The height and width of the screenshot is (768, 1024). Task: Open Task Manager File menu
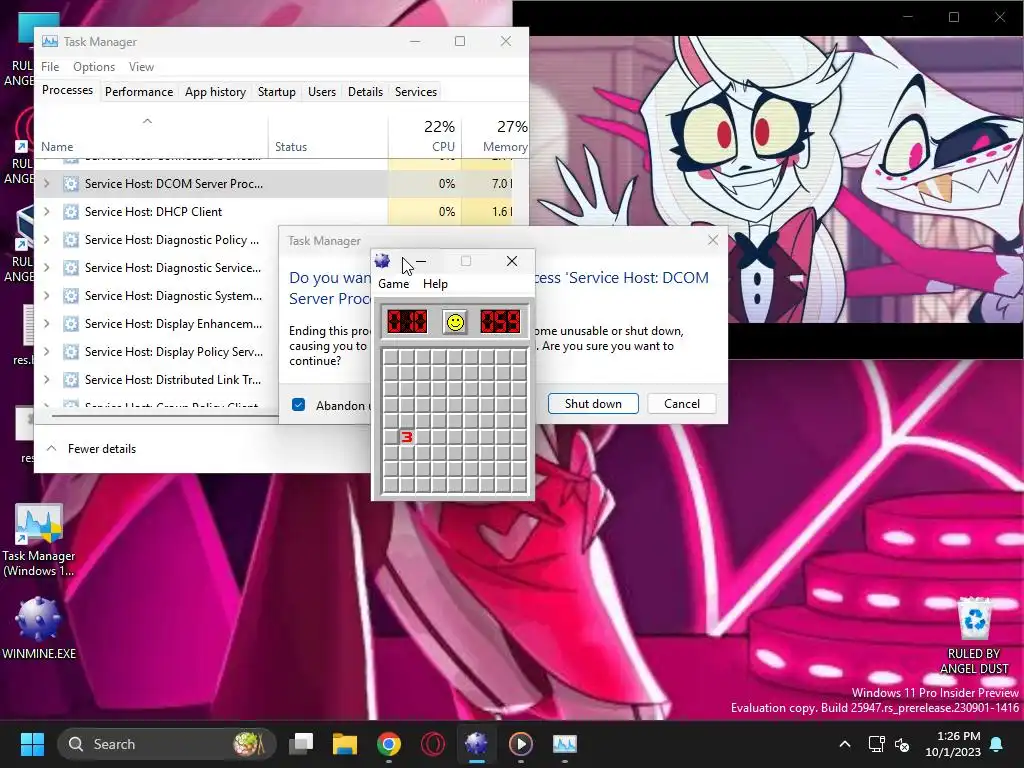click(50, 67)
